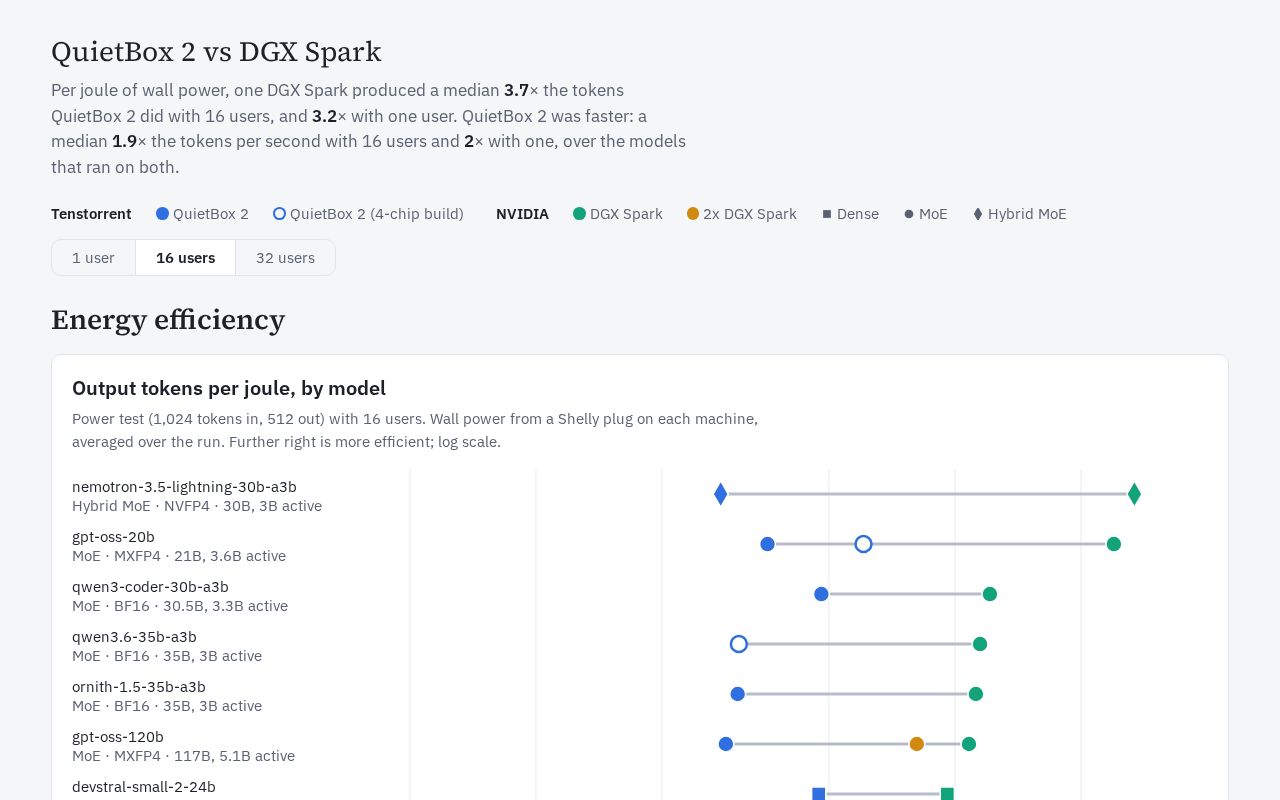Open the 32 users tab

pyautogui.click(x=285, y=258)
